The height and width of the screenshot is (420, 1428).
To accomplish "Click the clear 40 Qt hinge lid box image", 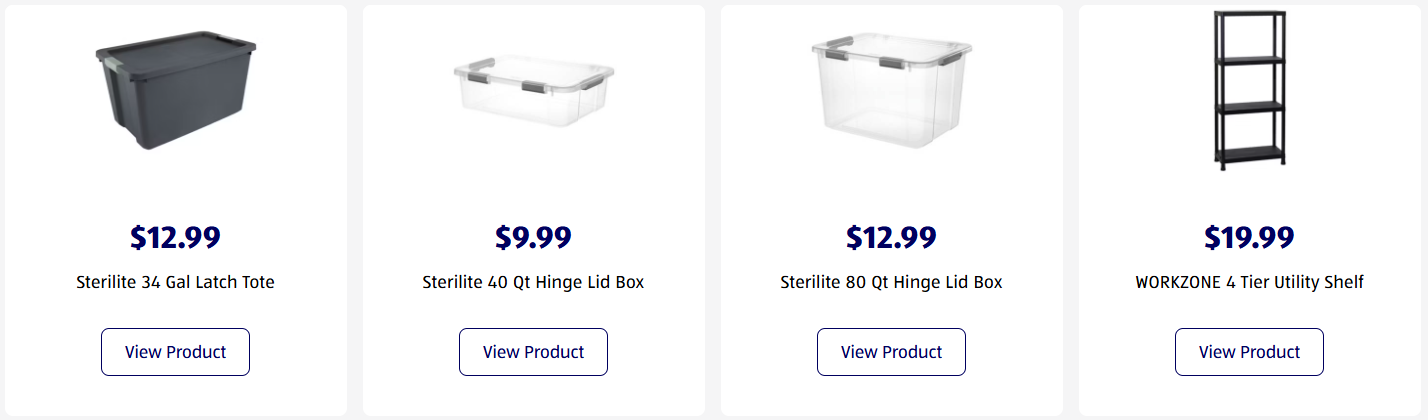I will click(x=533, y=97).
